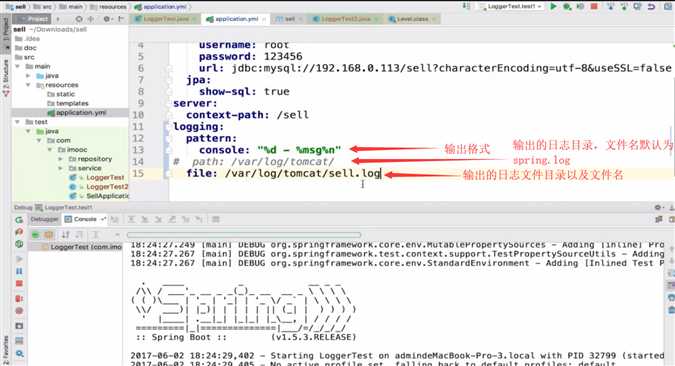The height and width of the screenshot is (366, 675).
Task: Click debug panel settings gear at right
Action: pos(658,207)
